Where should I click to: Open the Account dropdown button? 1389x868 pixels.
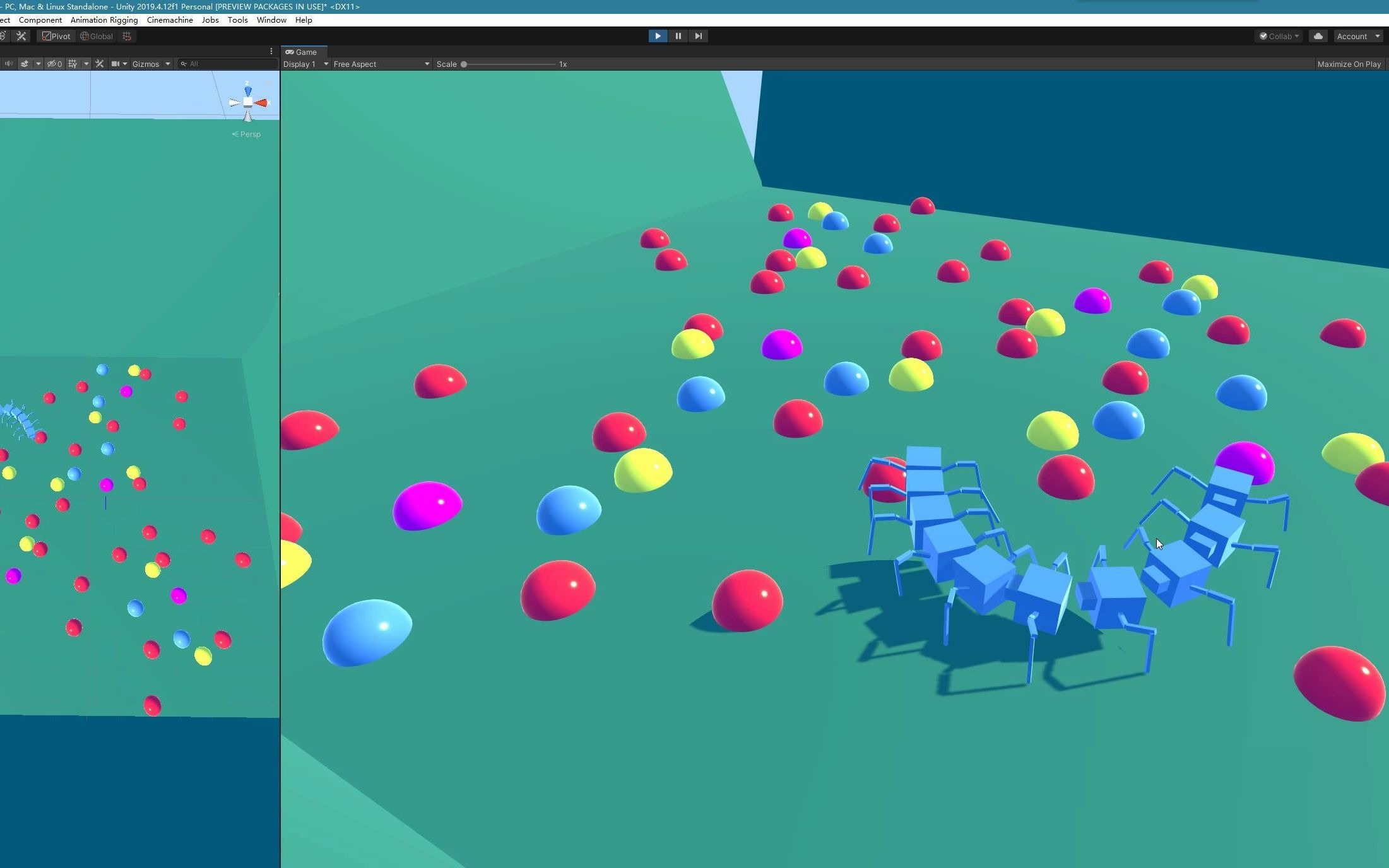(1354, 36)
